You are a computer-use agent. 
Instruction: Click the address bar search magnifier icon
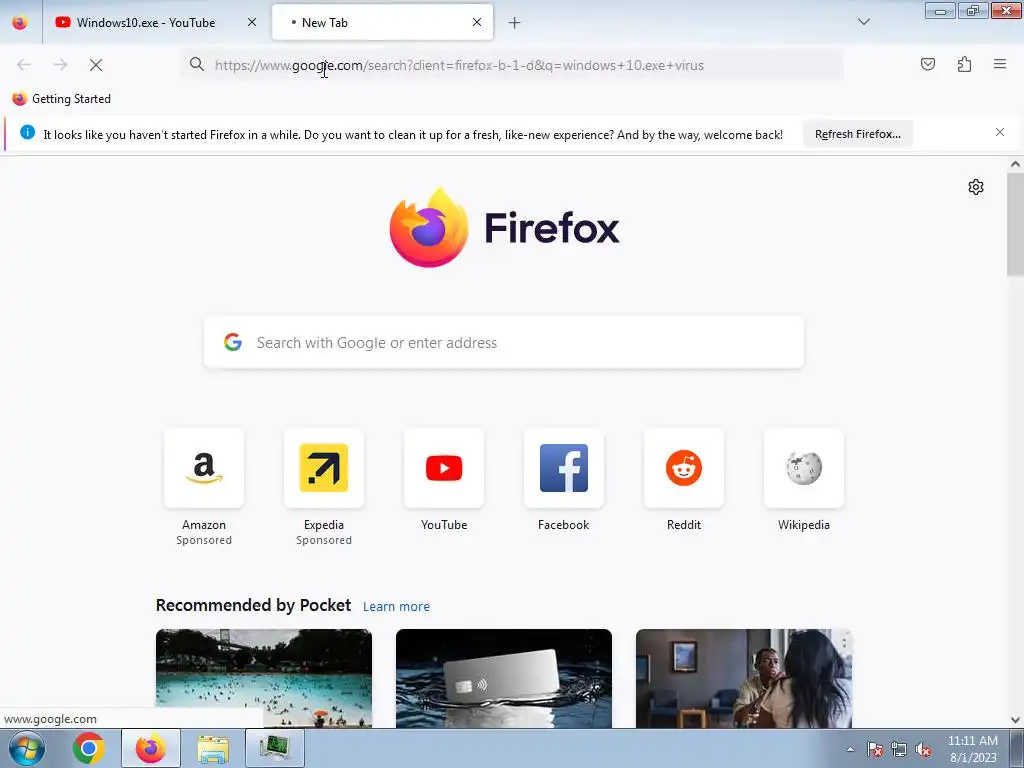(197, 65)
